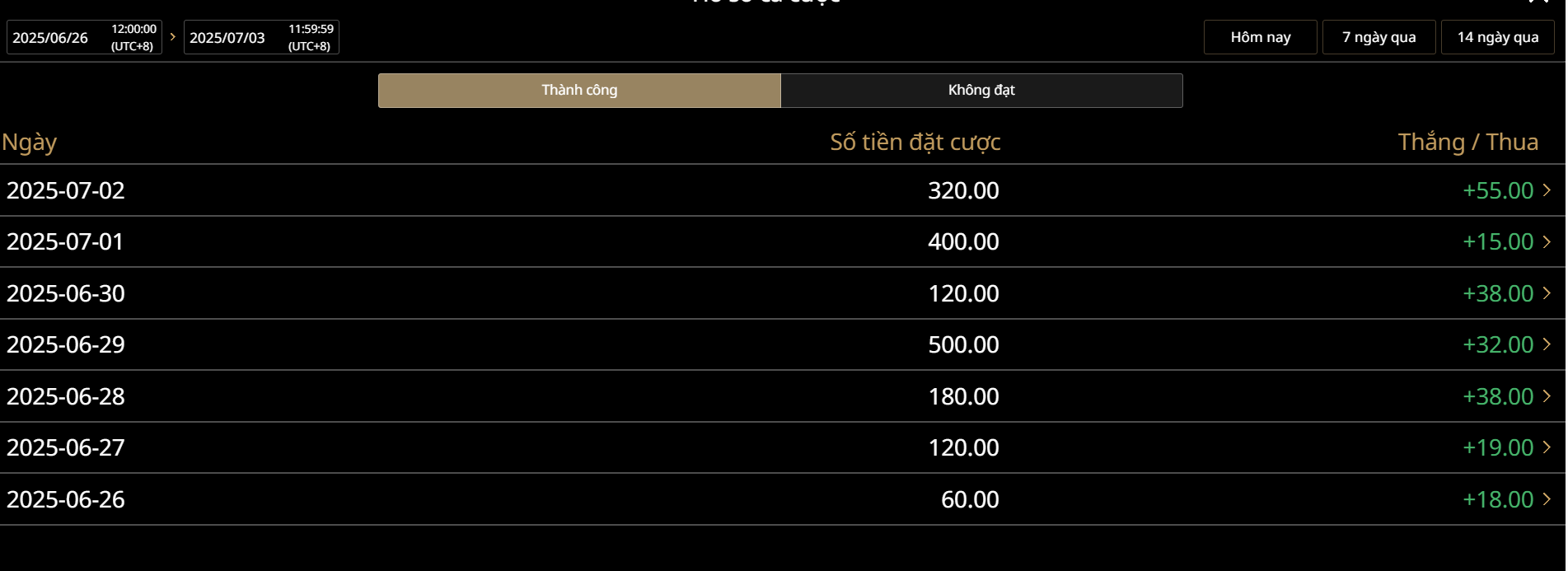Open the 2025-06-26 date entry

66,499
